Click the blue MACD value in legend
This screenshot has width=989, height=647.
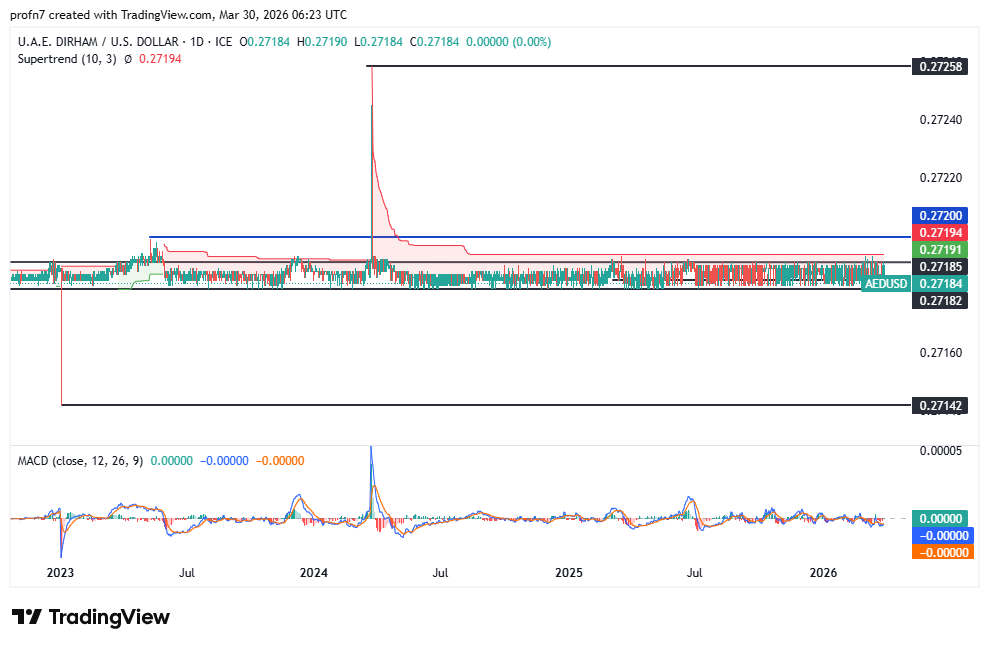coord(224,461)
